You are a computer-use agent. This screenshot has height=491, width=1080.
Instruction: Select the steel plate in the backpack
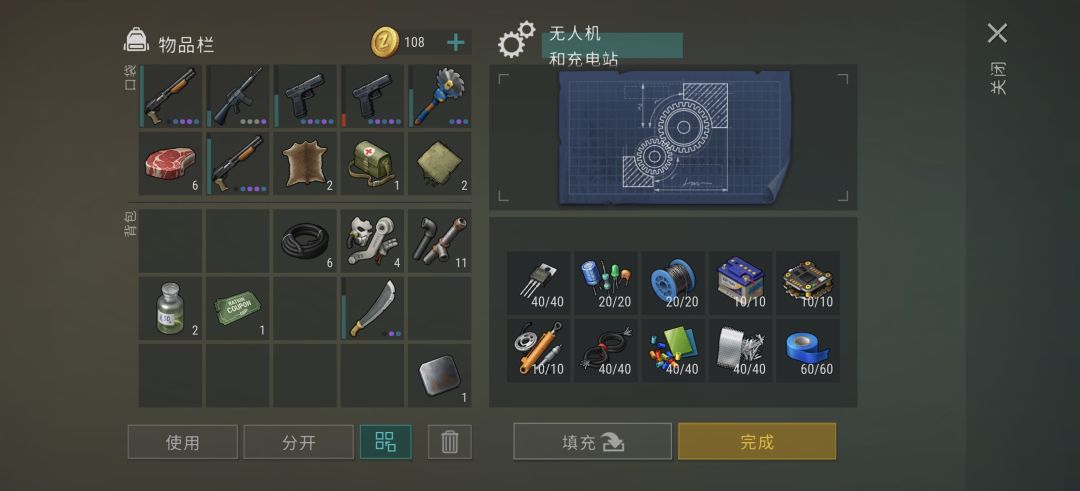(440, 376)
